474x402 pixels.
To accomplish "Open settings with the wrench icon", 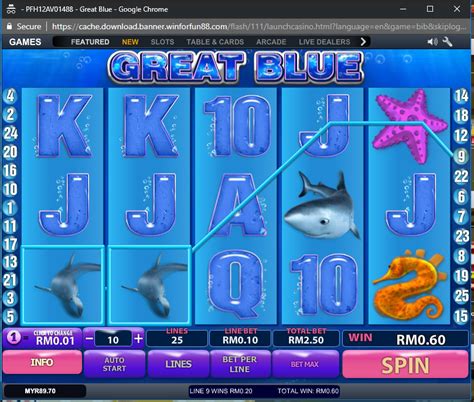I will 447,42.
